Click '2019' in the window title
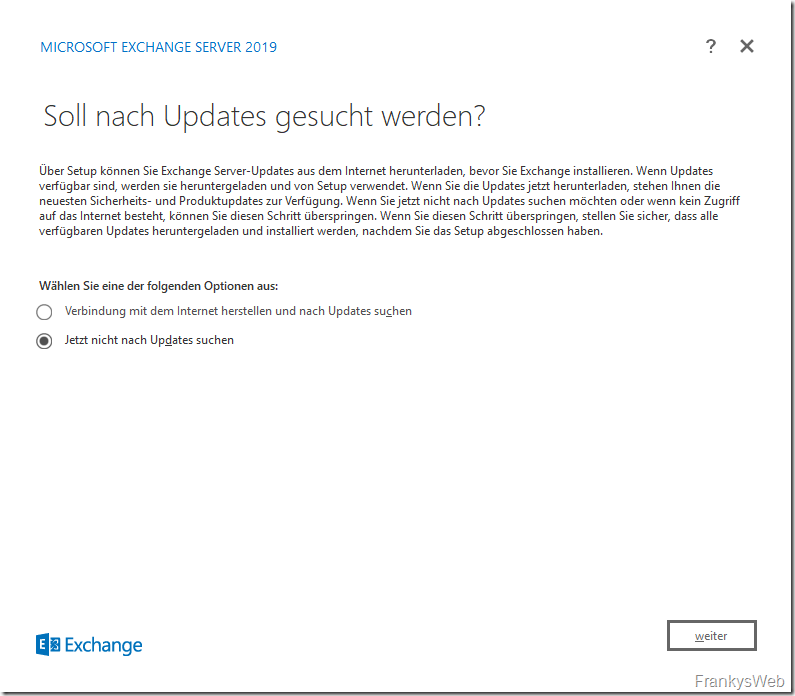Image resolution: width=795 pixels, height=696 pixels. [260, 47]
